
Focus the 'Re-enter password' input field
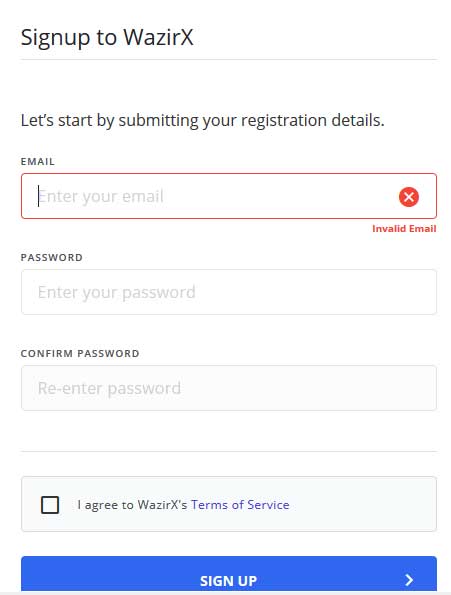tap(229, 388)
